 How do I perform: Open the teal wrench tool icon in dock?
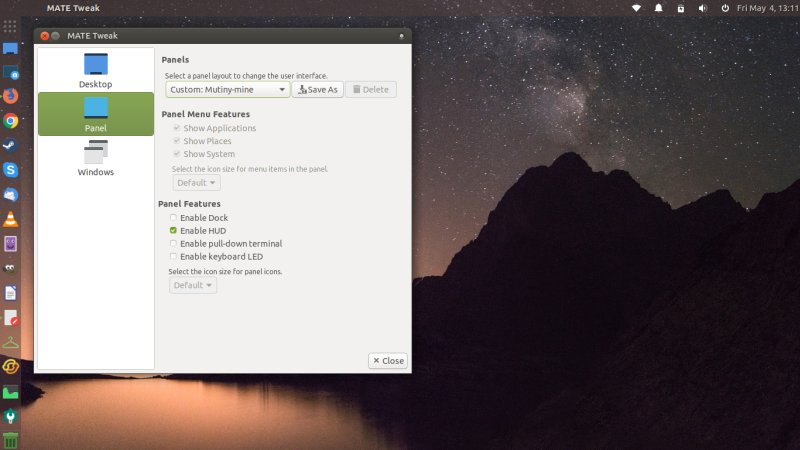(x=10, y=416)
